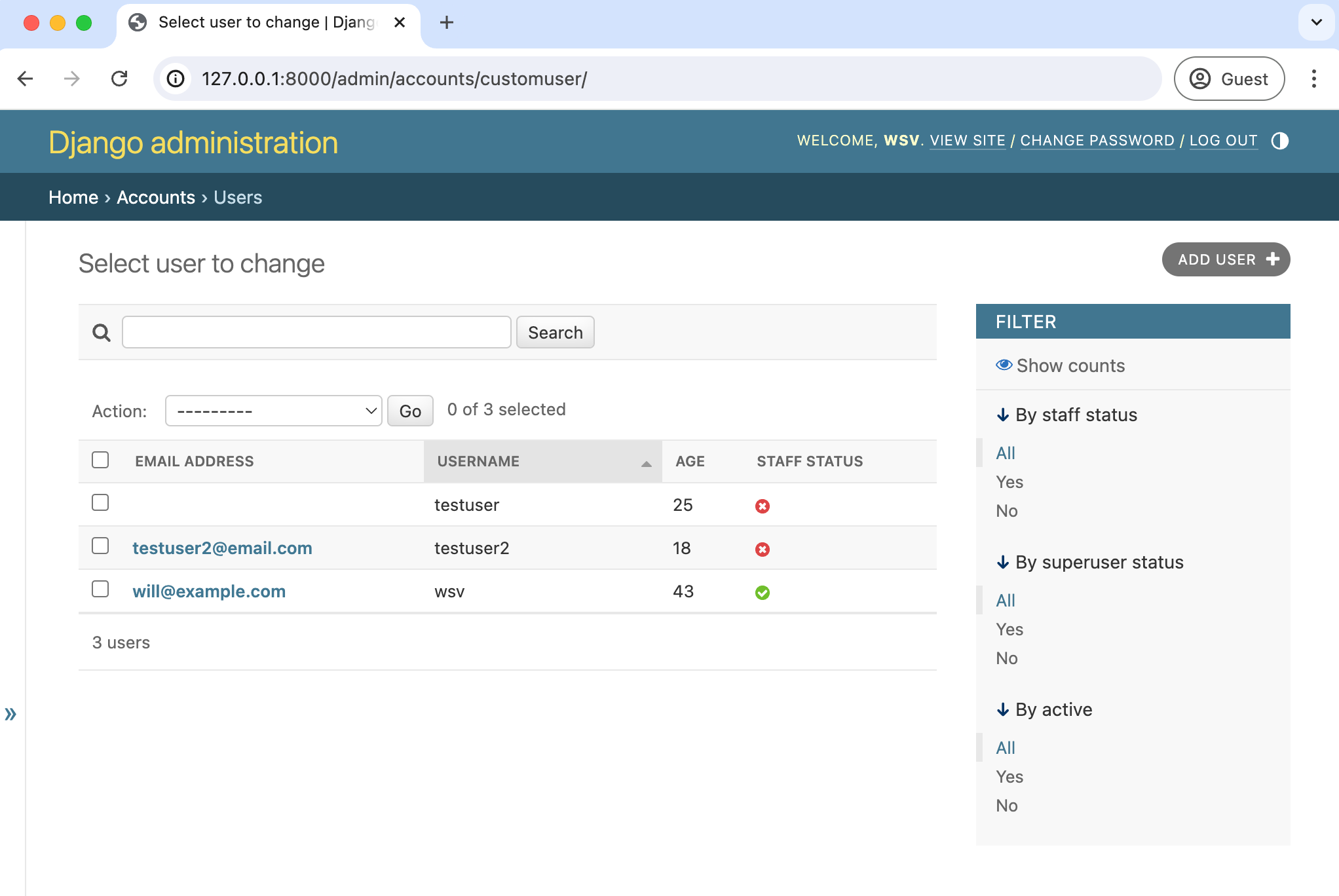Click the red staff status icon for testuser2
Screen dimensions: 1339x896
point(763,550)
